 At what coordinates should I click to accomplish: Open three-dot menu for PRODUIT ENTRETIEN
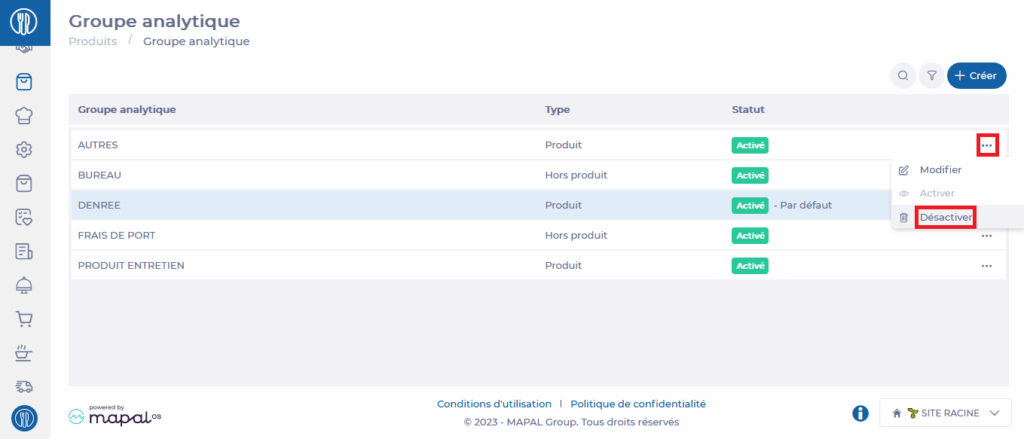click(987, 266)
